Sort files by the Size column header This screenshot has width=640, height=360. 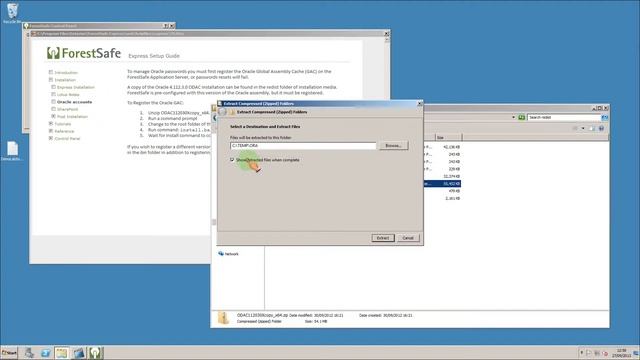point(448,138)
